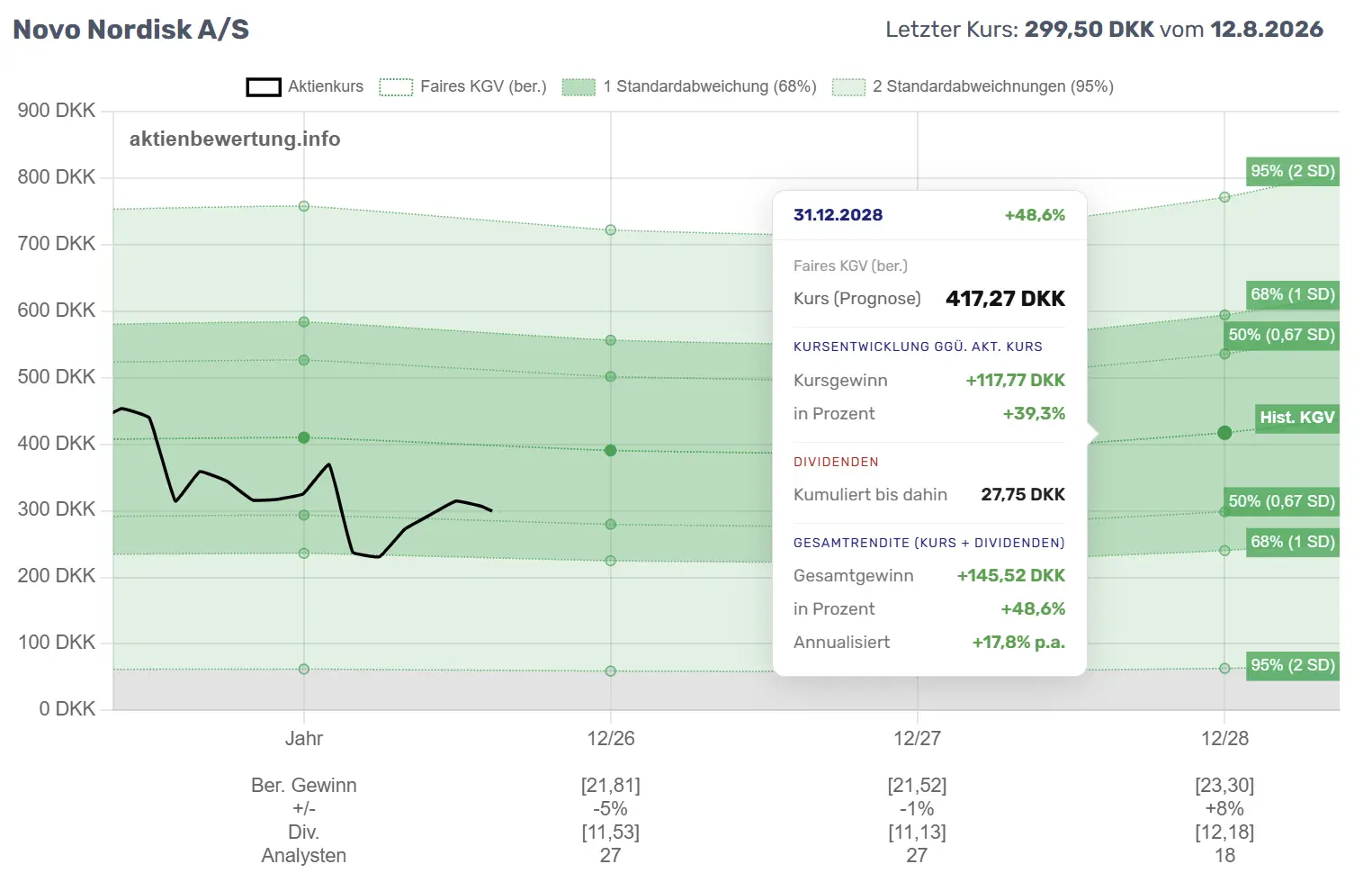Select the filled Hist. KGV point at 12/28
Viewport: 1372px width, 882px height.
(1224, 433)
